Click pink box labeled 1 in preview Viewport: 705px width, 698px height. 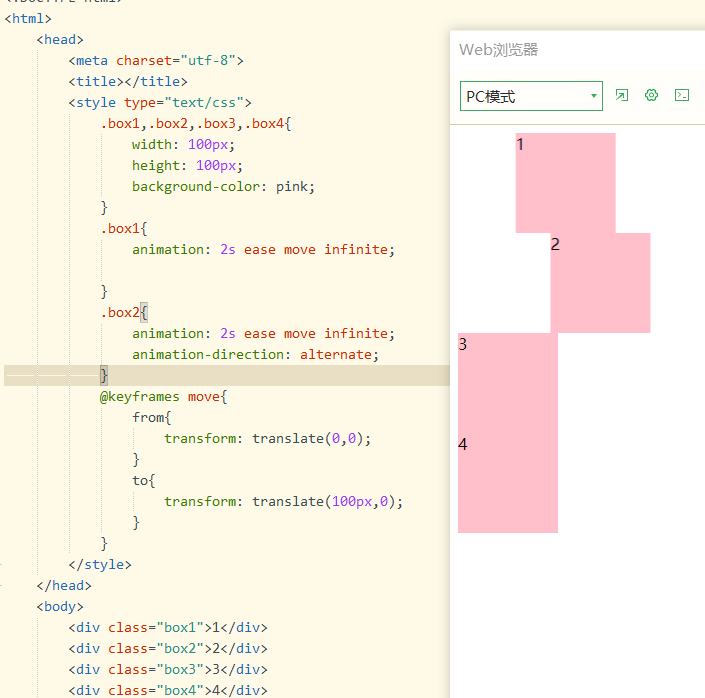point(566,183)
